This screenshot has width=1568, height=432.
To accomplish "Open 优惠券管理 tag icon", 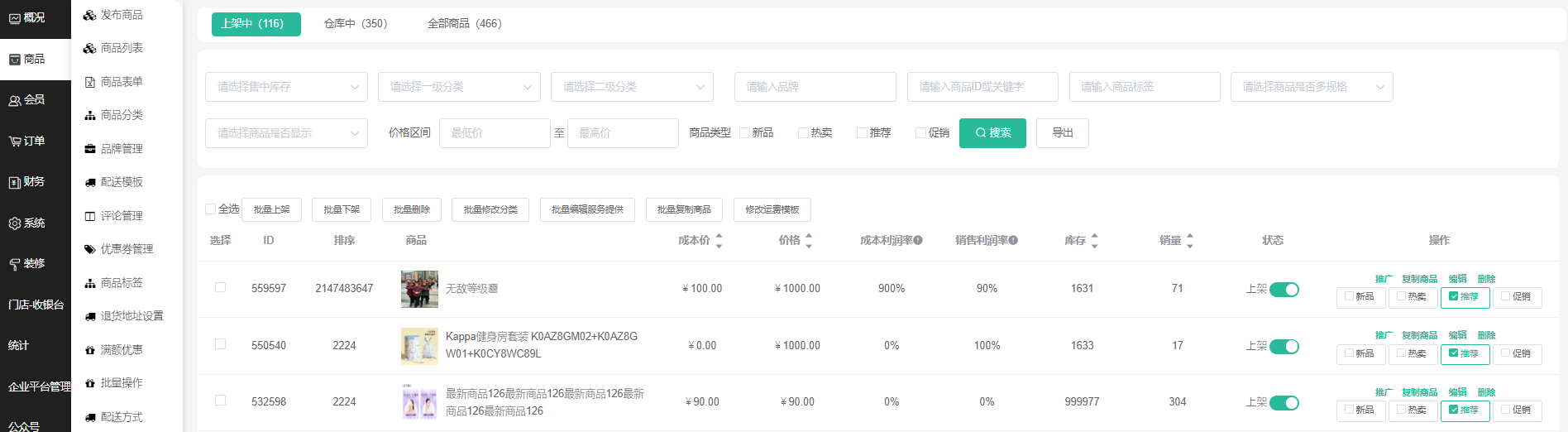I will click(89, 249).
